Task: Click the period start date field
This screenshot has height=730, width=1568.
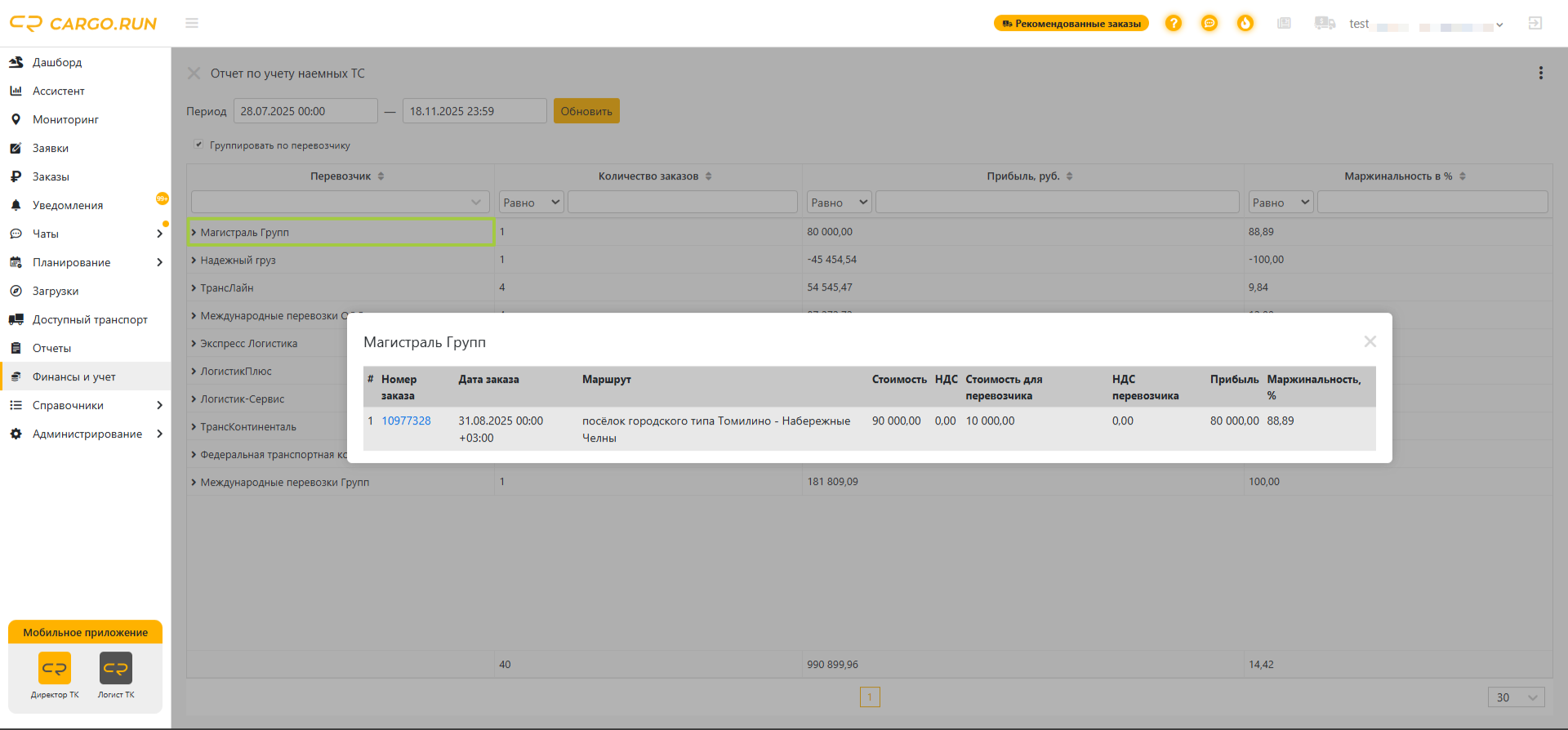Action: 305,111
